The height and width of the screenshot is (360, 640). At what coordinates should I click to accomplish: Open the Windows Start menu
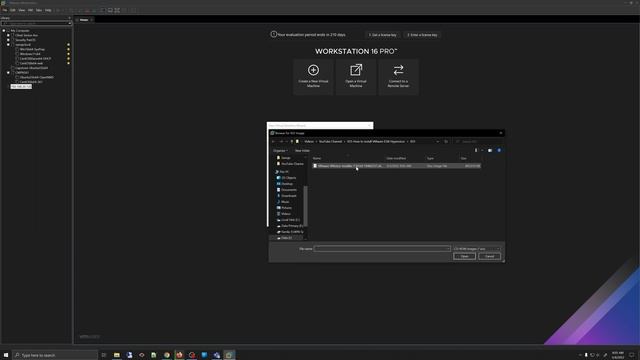click(6, 355)
